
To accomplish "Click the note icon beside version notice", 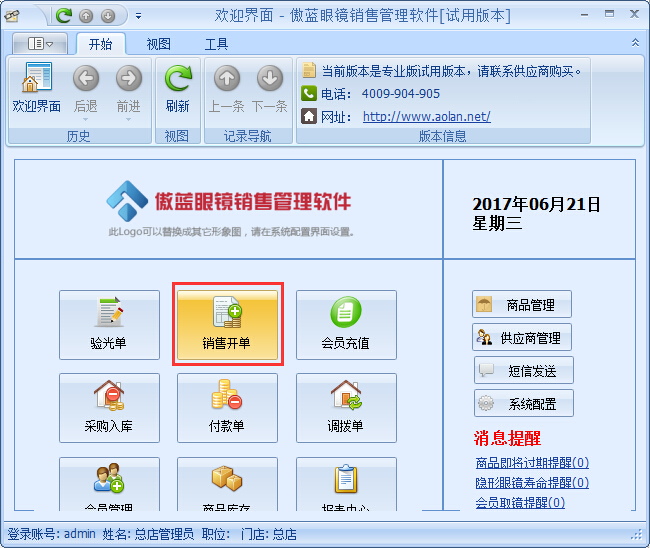I will (309, 70).
